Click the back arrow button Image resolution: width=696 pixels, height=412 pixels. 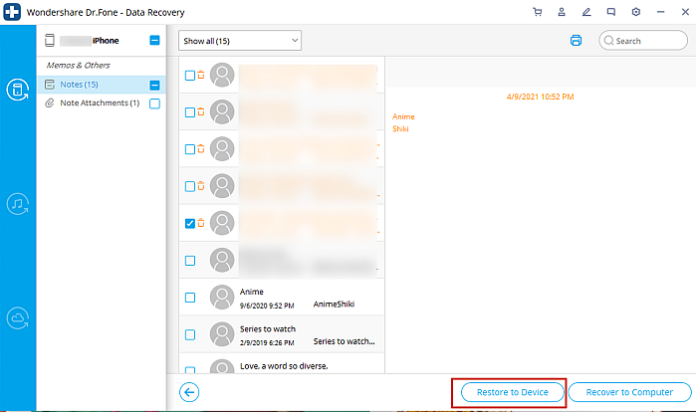(x=189, y=392)
